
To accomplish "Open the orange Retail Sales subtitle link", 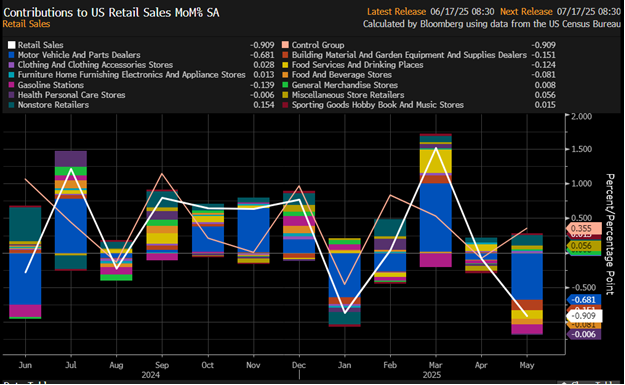I will [x=26, y=24].
